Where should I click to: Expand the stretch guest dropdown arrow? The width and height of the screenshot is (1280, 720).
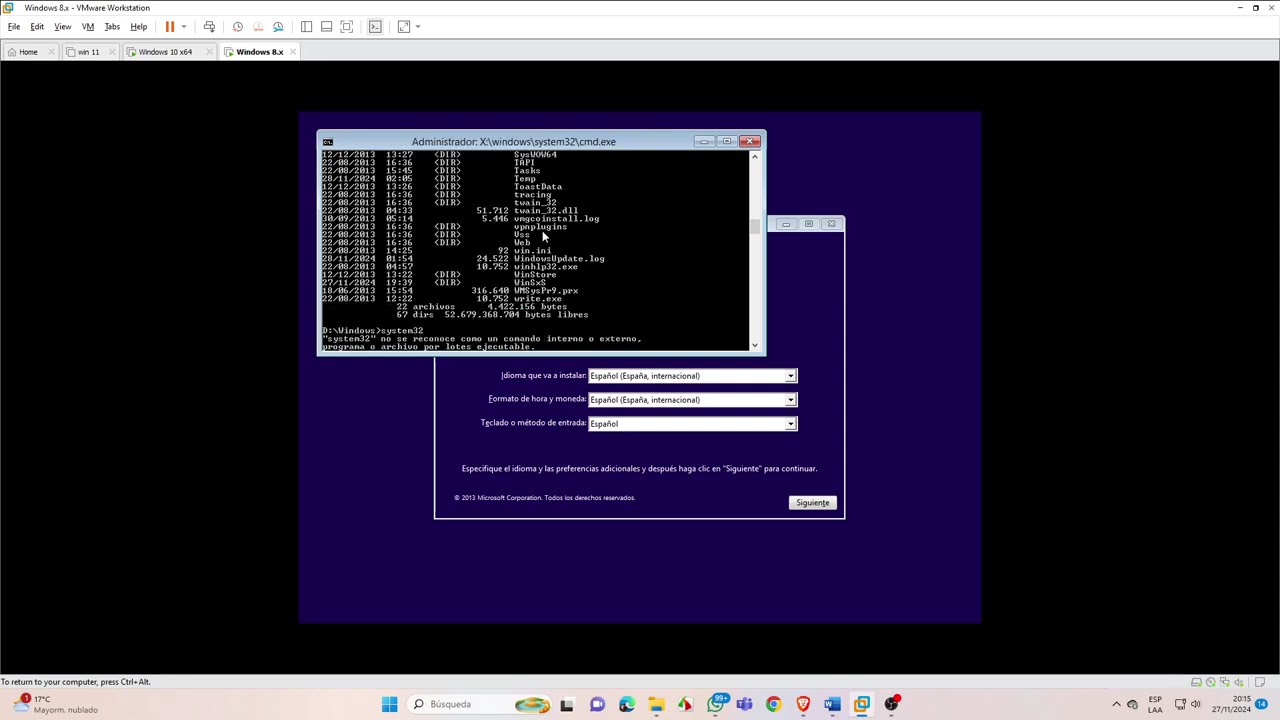click(418, 27)
